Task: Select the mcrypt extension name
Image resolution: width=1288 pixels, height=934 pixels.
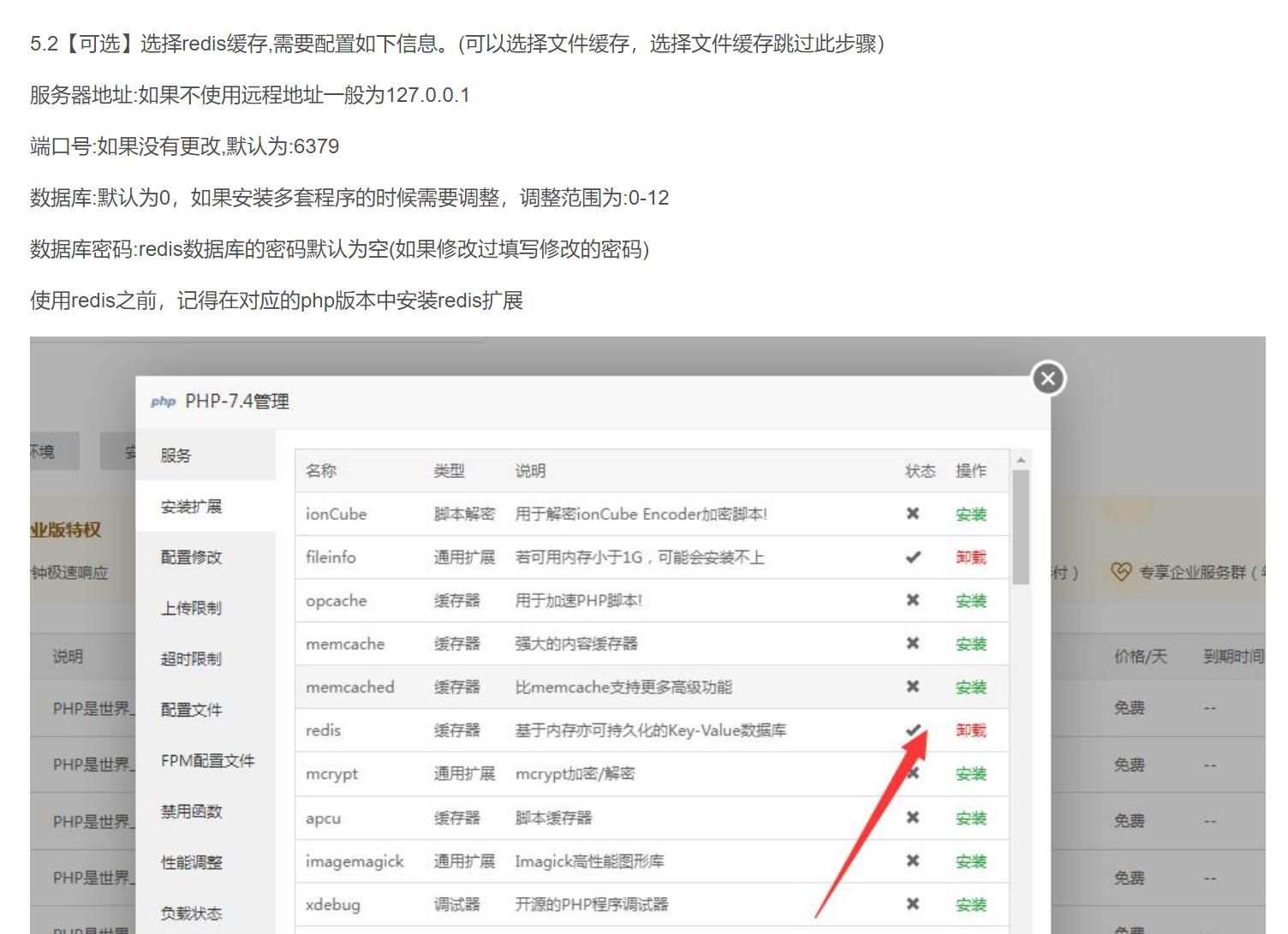Action: click(331, 774)
